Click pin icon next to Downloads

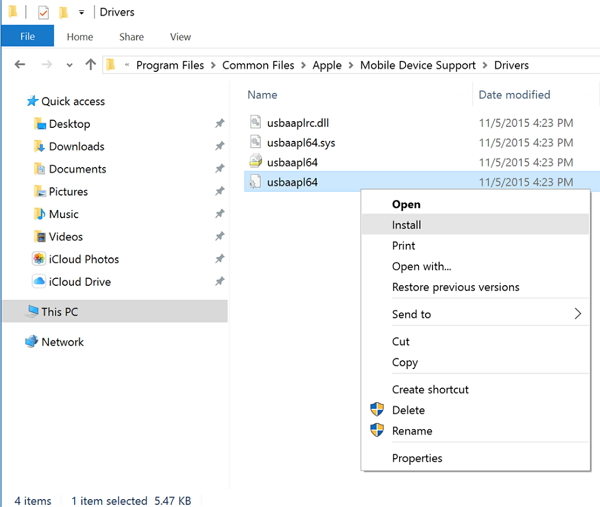219,146
